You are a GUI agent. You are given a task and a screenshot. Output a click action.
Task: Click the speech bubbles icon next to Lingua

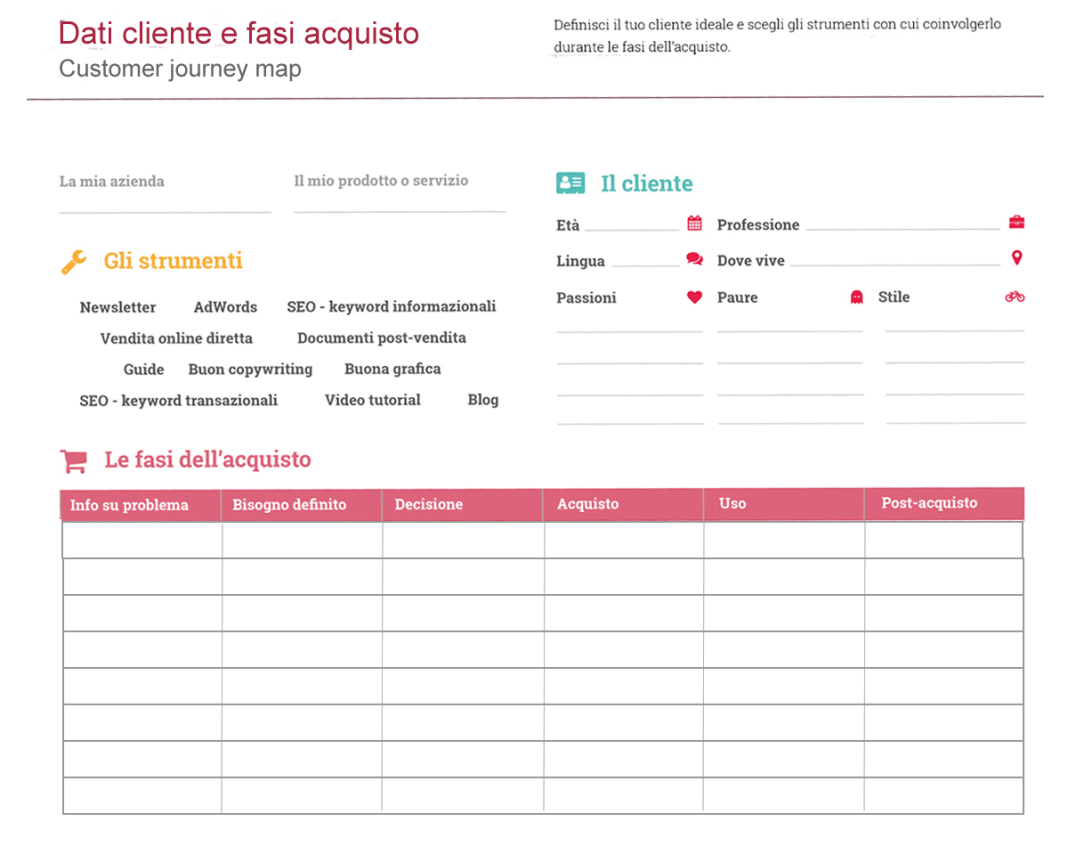tap(694, 259)
